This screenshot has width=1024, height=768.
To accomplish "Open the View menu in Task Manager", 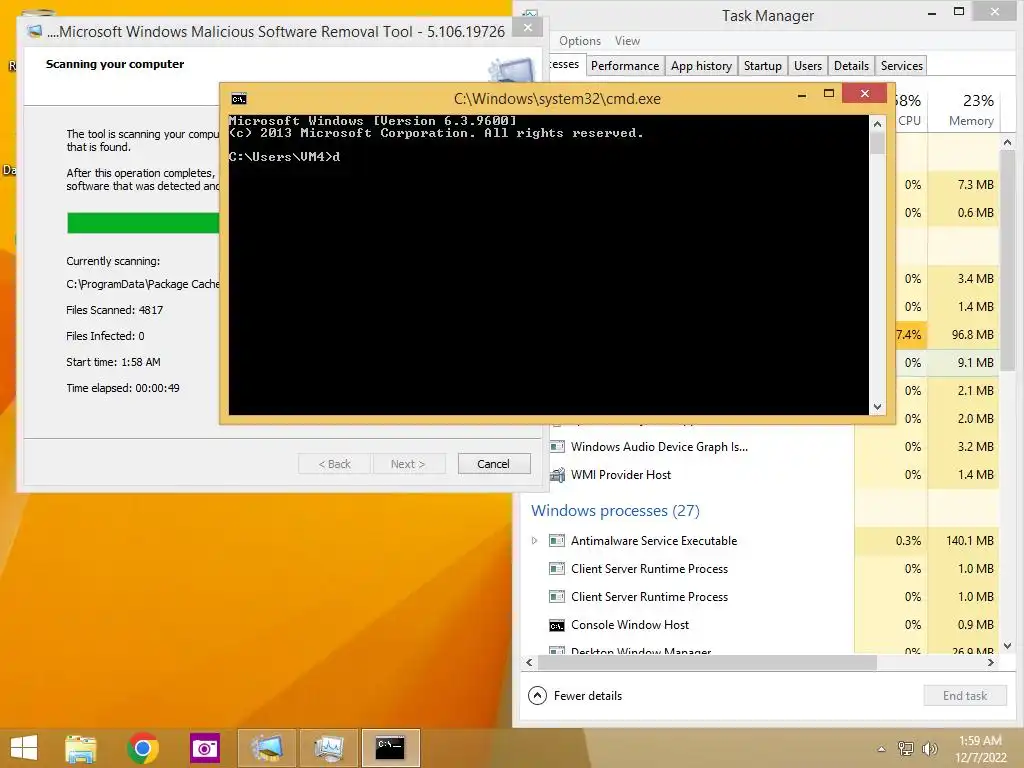I will (627, 40).
